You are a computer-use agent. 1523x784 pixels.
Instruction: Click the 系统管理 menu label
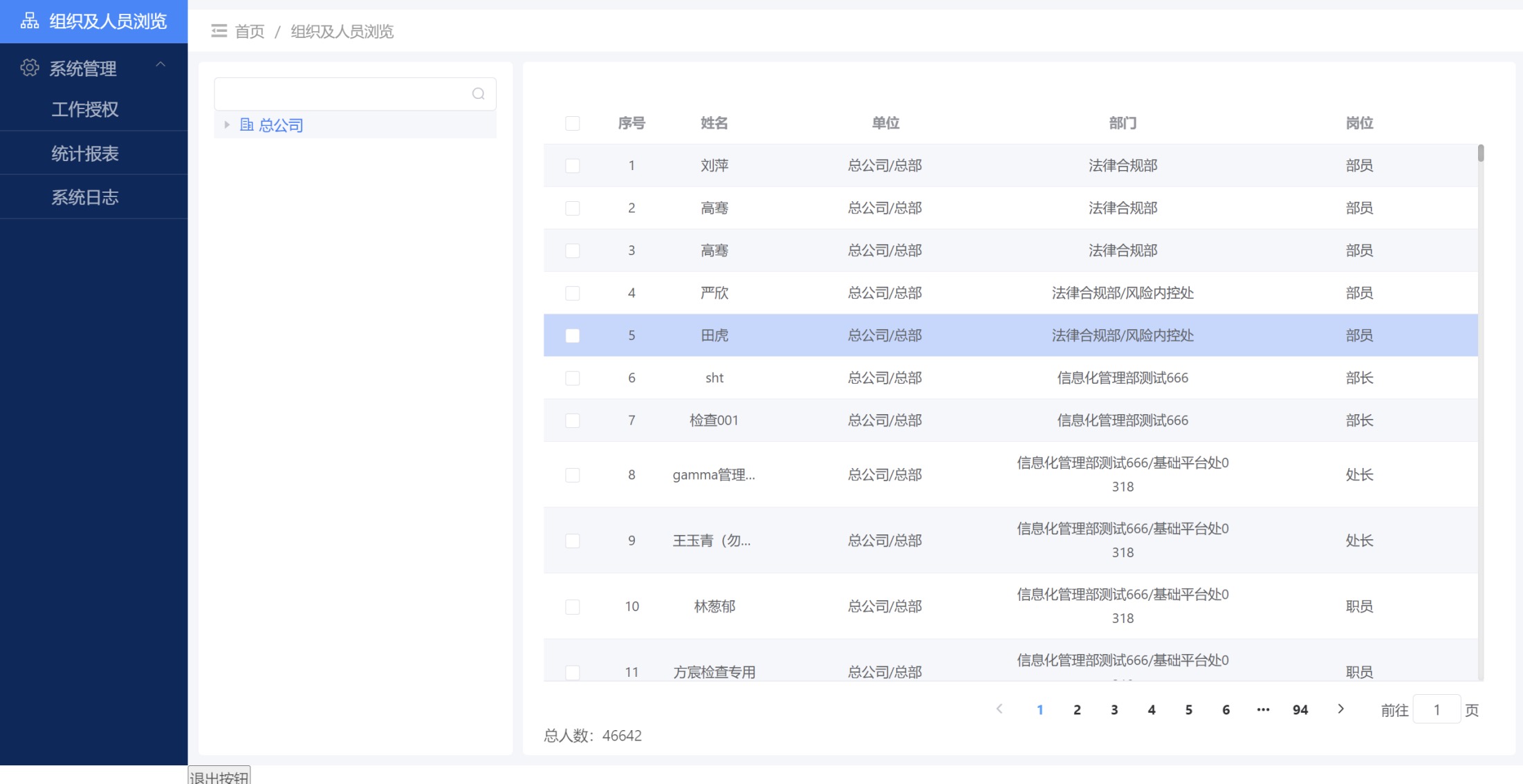coord(83,68)
